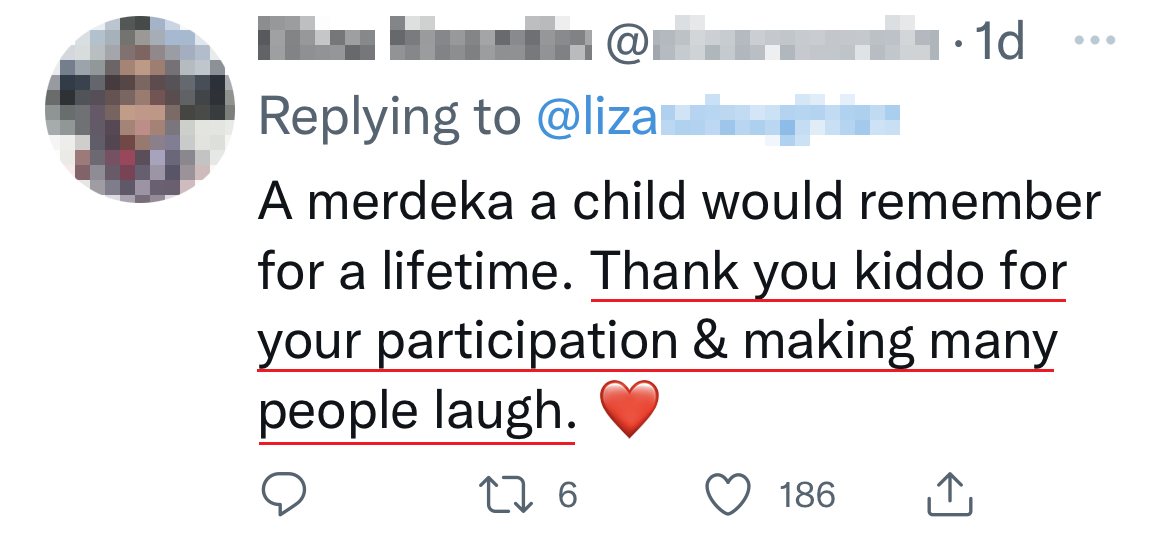Click the underlined 'people laugh.' text

417,411
